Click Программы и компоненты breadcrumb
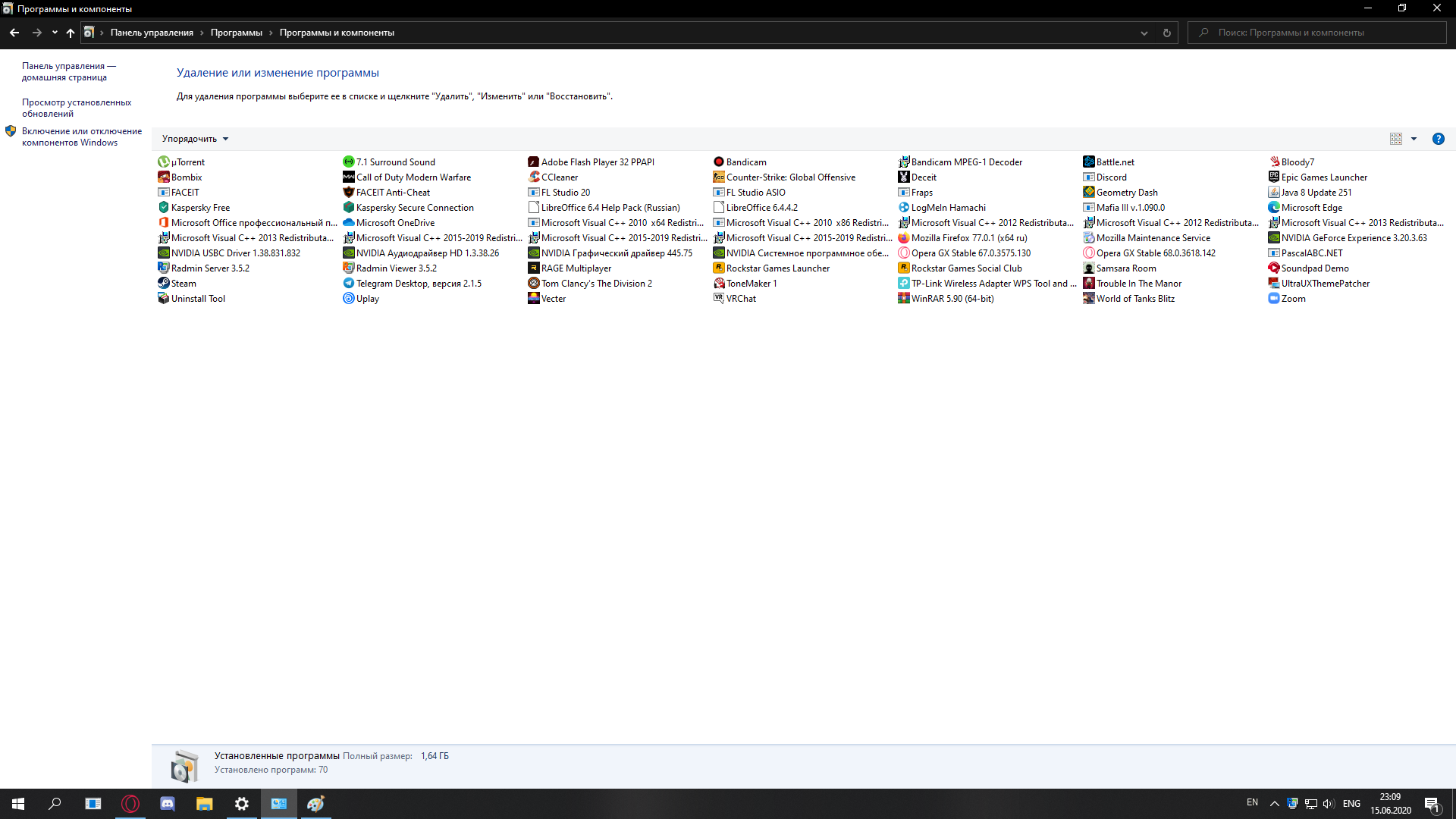Screen dimensions: 1456x819 point(337,33)
